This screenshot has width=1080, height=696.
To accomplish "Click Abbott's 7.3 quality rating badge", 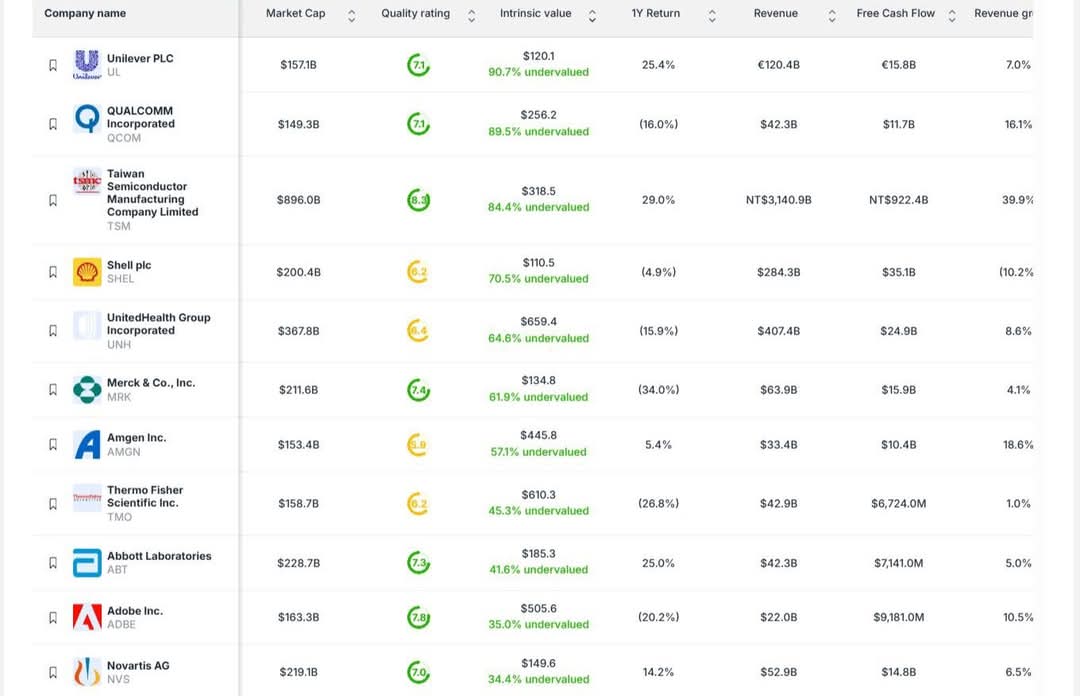I will click(x=418, y=563).
